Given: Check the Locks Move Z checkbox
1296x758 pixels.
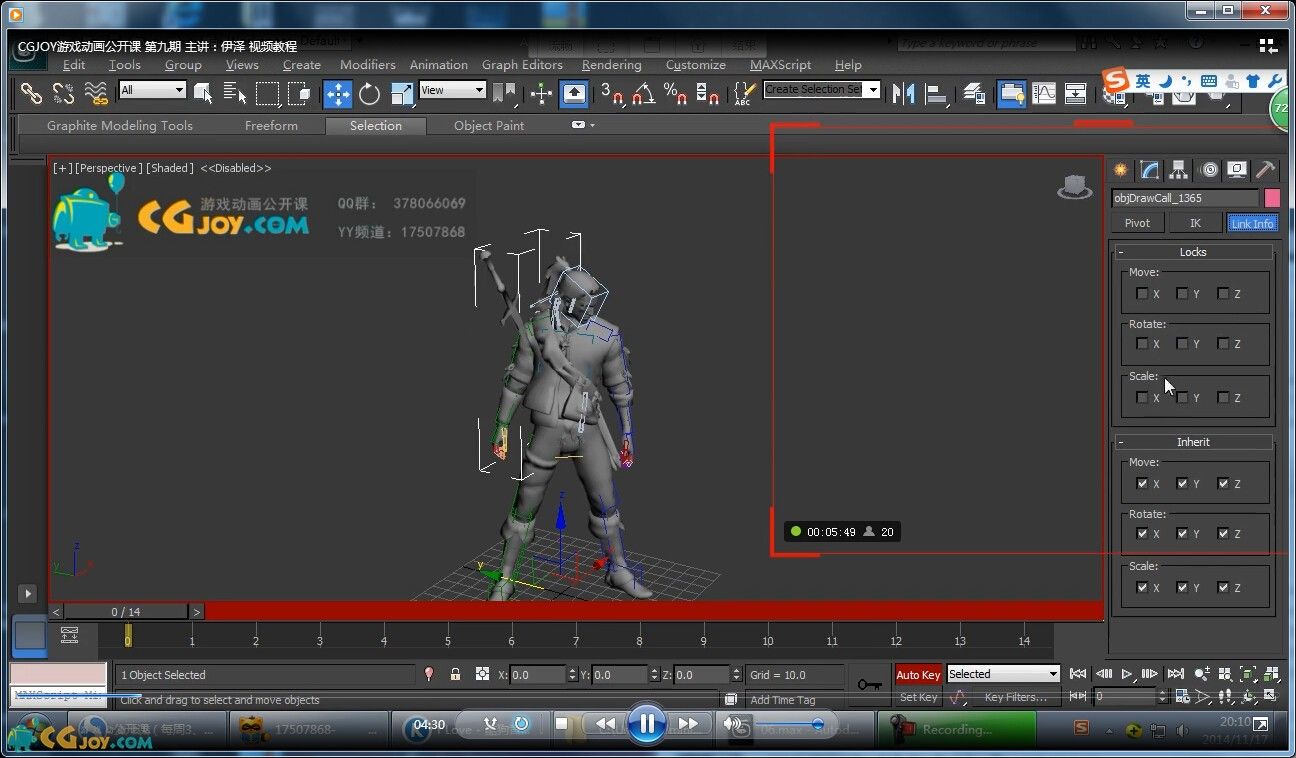Looking at the screenshot, I should pyautogui.click(x=1222, y=293).
